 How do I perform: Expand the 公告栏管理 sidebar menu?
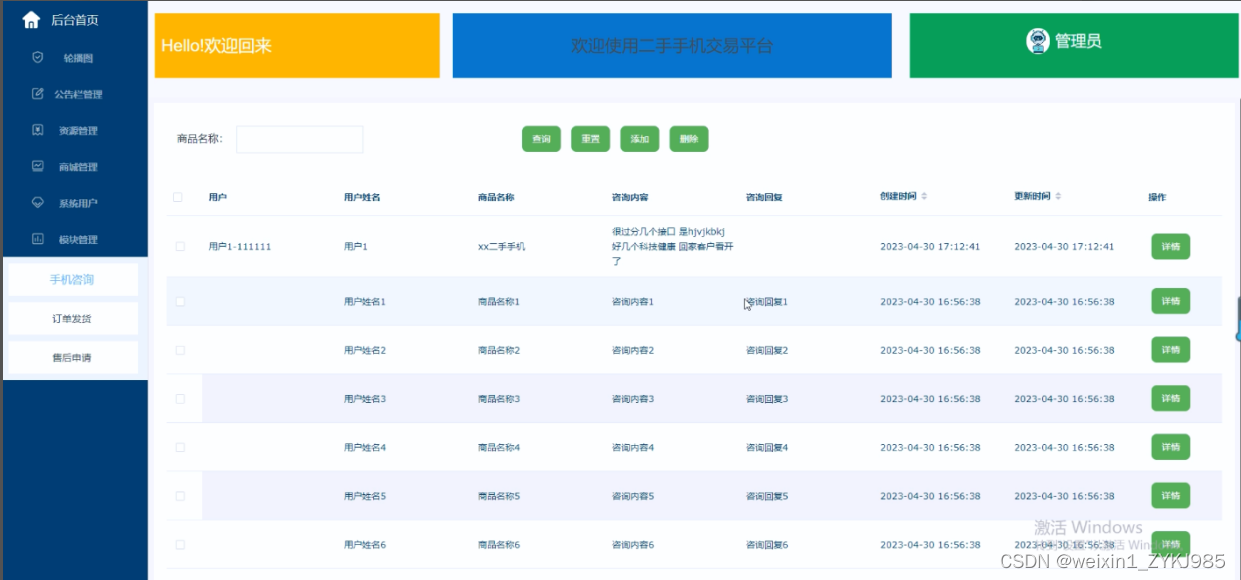point(74,94)
